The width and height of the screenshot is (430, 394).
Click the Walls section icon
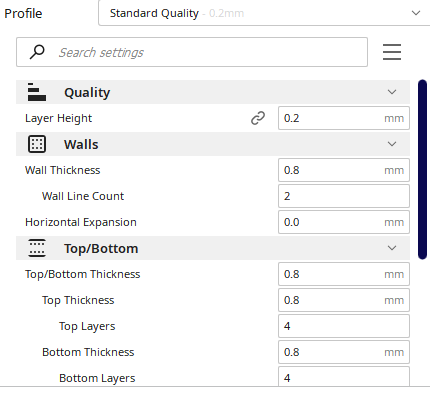[x=37, y=144]
